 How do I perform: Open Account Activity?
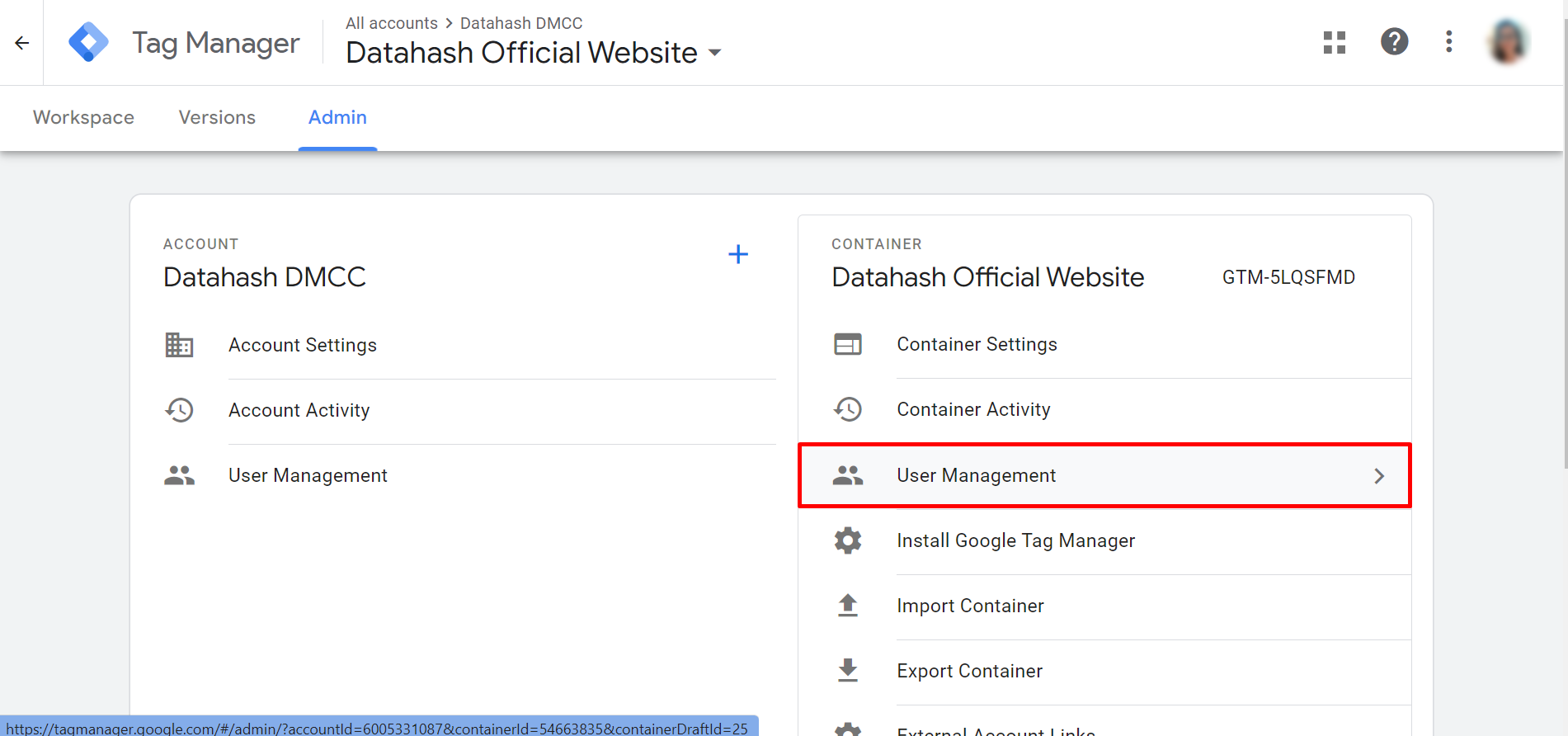pos(299,410)
